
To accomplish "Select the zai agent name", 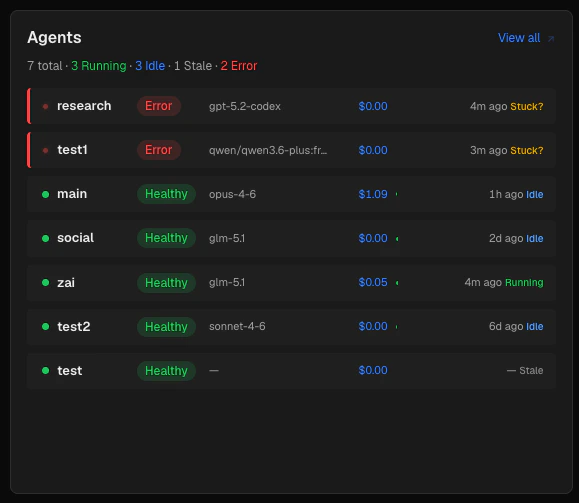I will pos(66,283).
